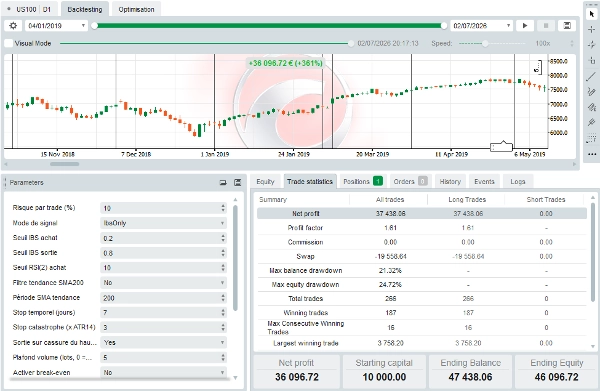Open start date 04/01/2019 dropdown
This screenshot has width=600, height=391.
tap(56, 26)
